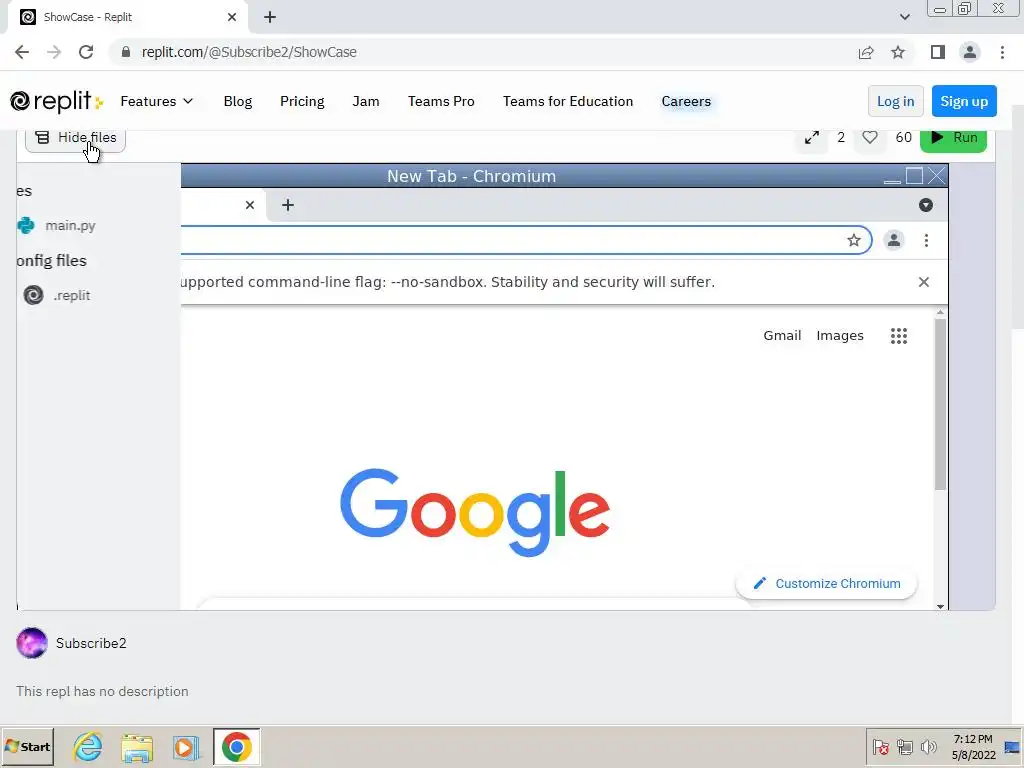Launch Internet Explorer from the taskbar
This screenshot has width=1024, height=768.
[88, 747]
